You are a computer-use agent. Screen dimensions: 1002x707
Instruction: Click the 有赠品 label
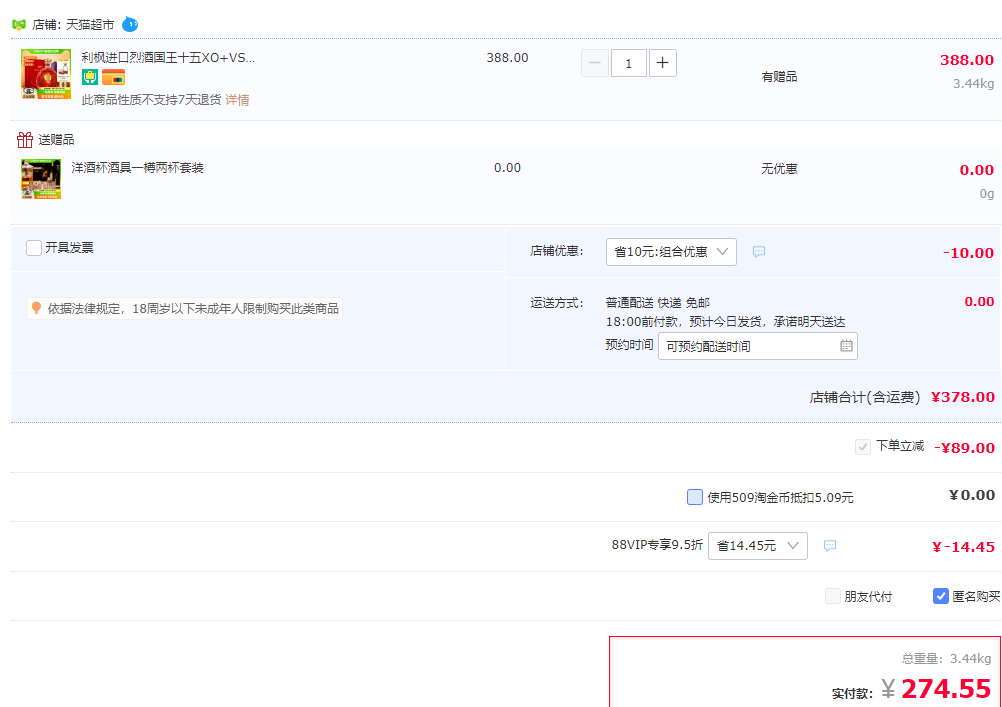[x=779, y=77]
